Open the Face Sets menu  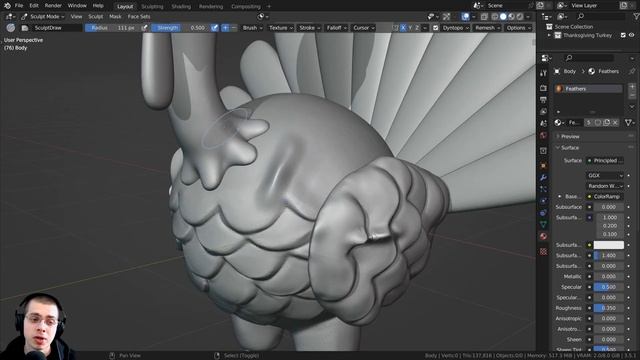[139, 17]
